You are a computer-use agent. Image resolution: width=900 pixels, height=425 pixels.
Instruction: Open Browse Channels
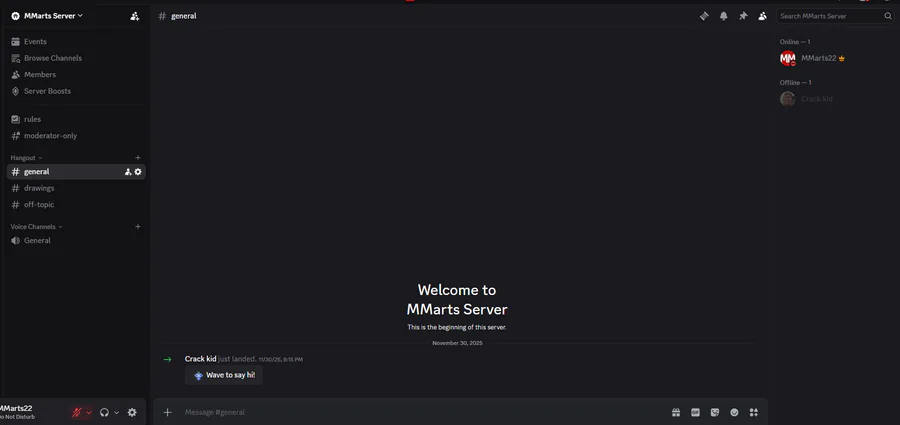point(76,58)
